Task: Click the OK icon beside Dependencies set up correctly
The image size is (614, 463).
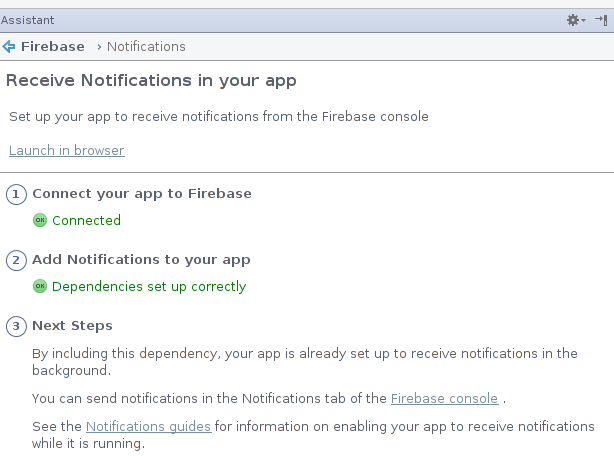Action: point(40,286)
